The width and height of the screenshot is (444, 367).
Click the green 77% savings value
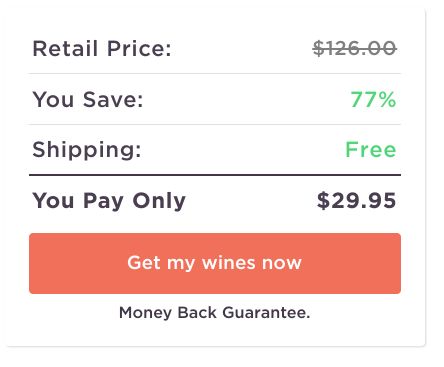point(373,99)
